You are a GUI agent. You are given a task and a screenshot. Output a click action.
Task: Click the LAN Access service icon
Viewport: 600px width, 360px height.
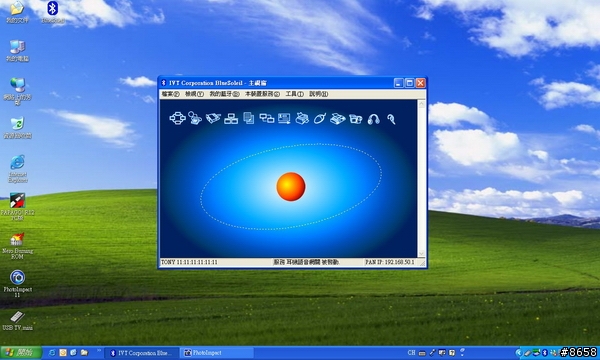(x=231, y=119)
